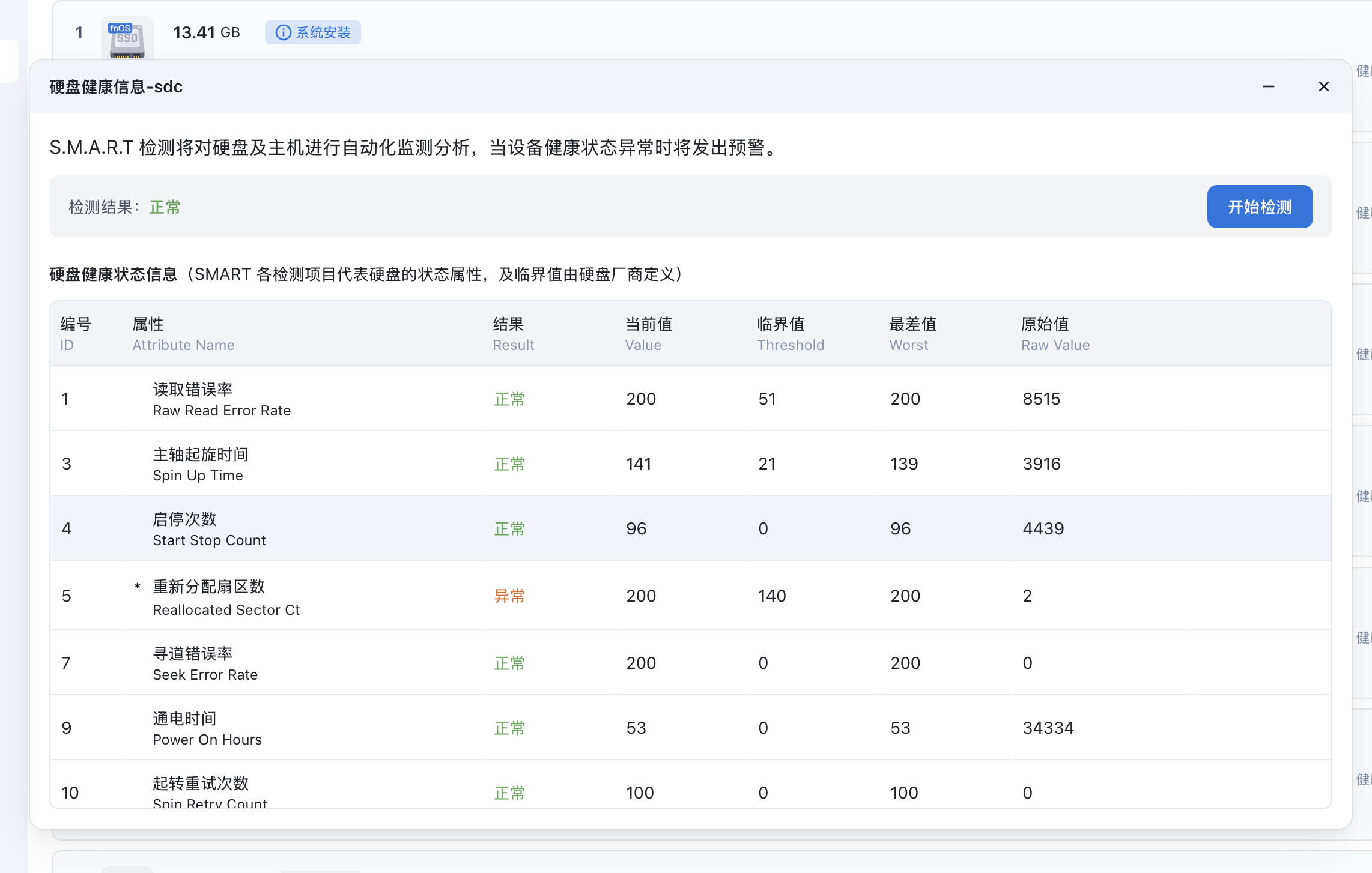Select the Start Stop Count attribute row
Screen dimensions: 1372x873
point(691,528)
